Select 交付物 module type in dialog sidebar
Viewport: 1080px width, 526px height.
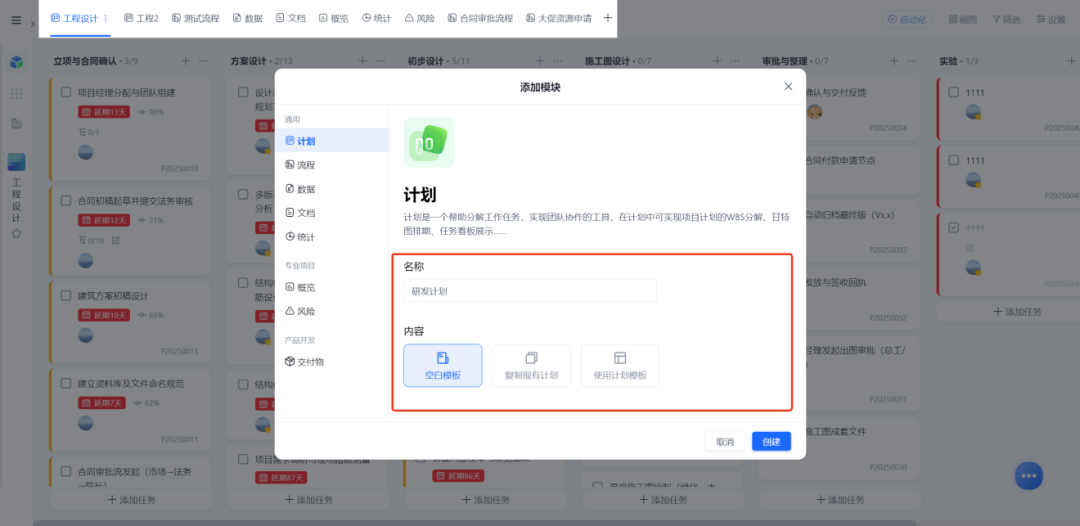[x=331, y=361]
